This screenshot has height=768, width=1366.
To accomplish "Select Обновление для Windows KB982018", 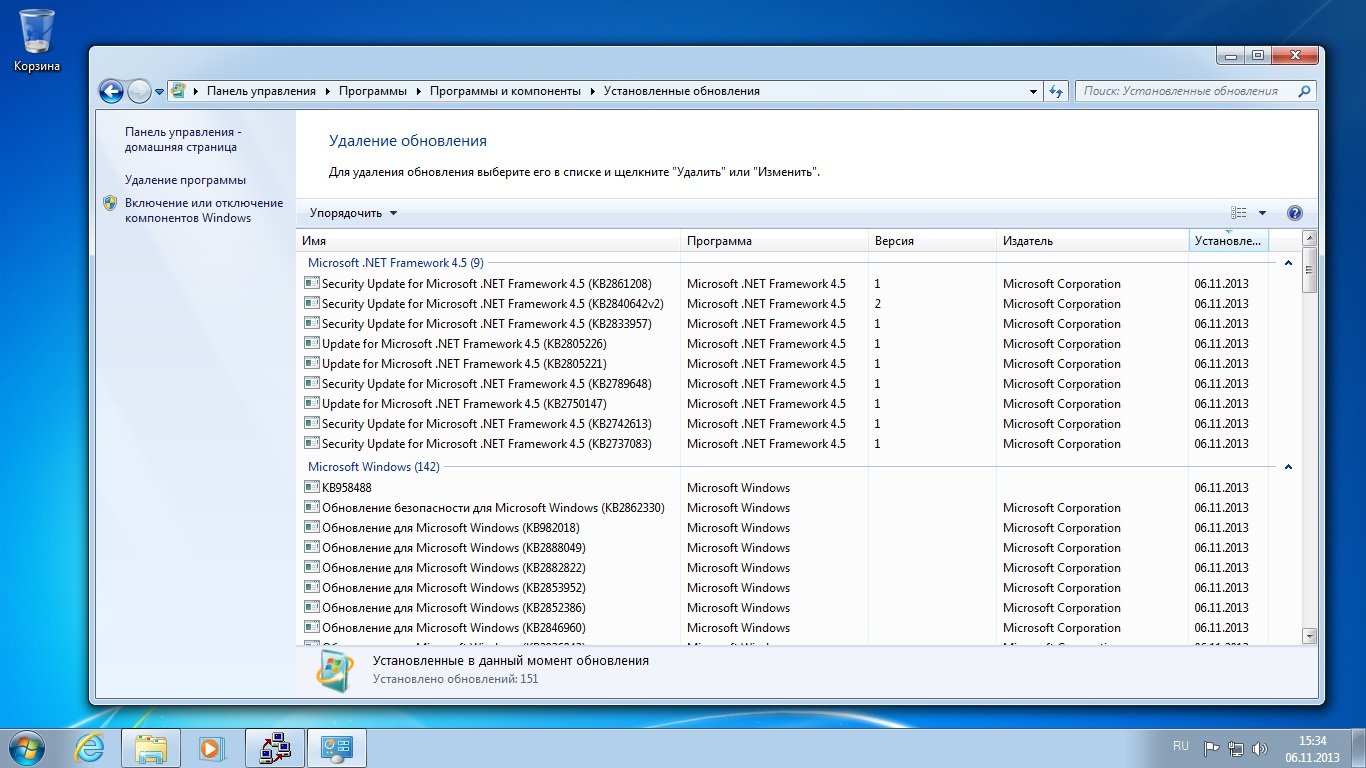I will 783,528.
